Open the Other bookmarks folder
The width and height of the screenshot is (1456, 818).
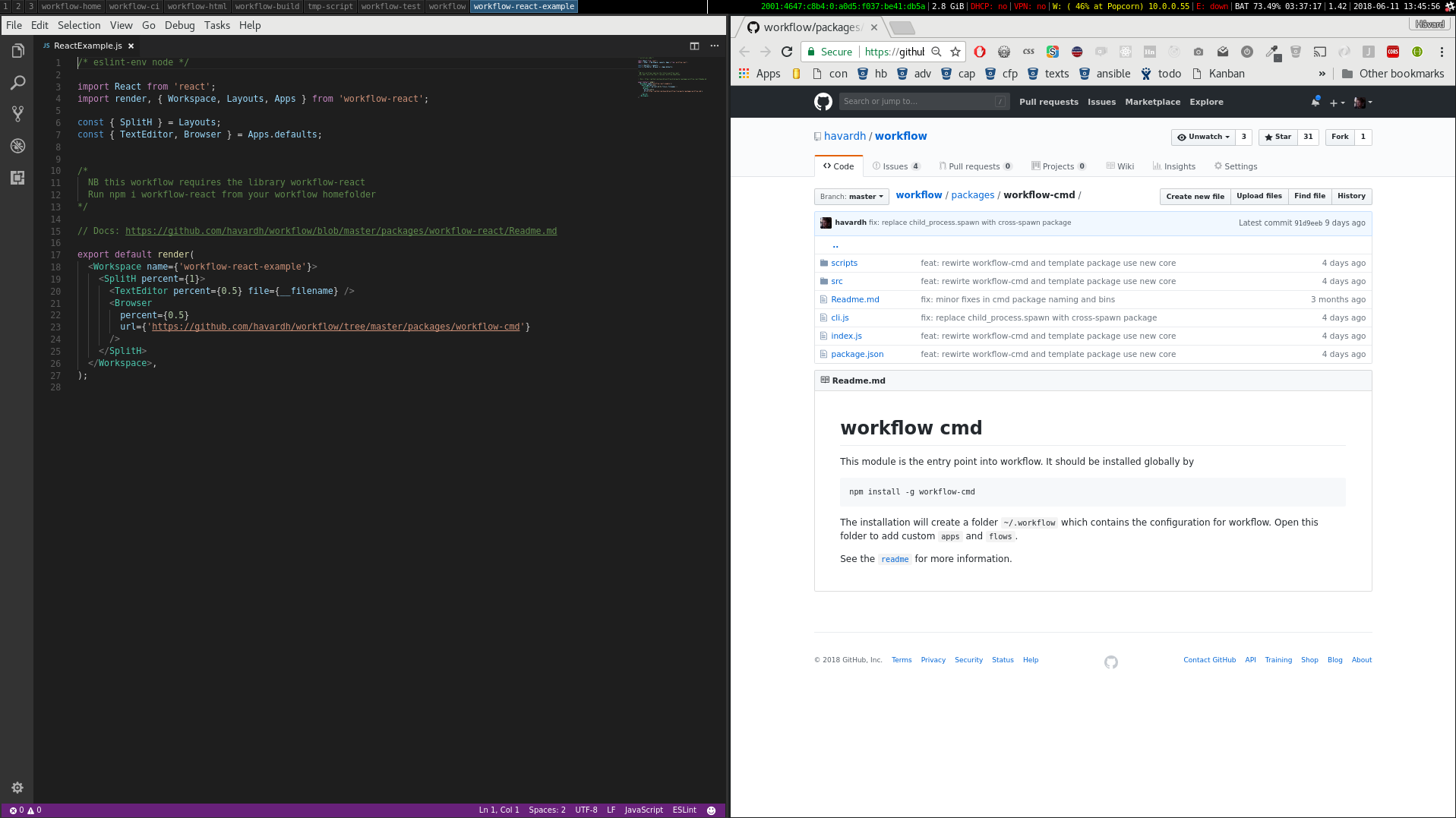click(x=1393, y=74)
